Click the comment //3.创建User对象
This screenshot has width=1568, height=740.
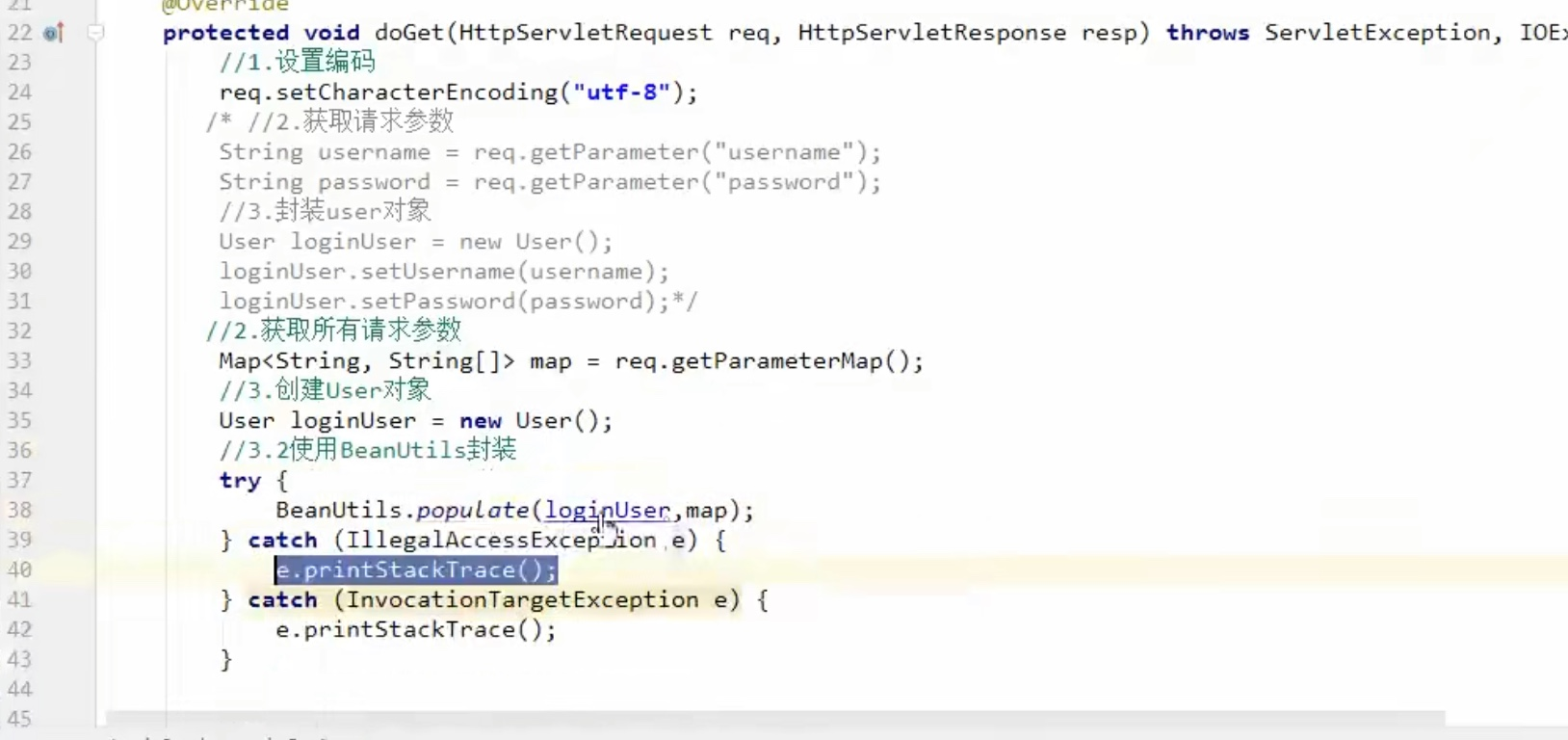(x=326, y=390)
